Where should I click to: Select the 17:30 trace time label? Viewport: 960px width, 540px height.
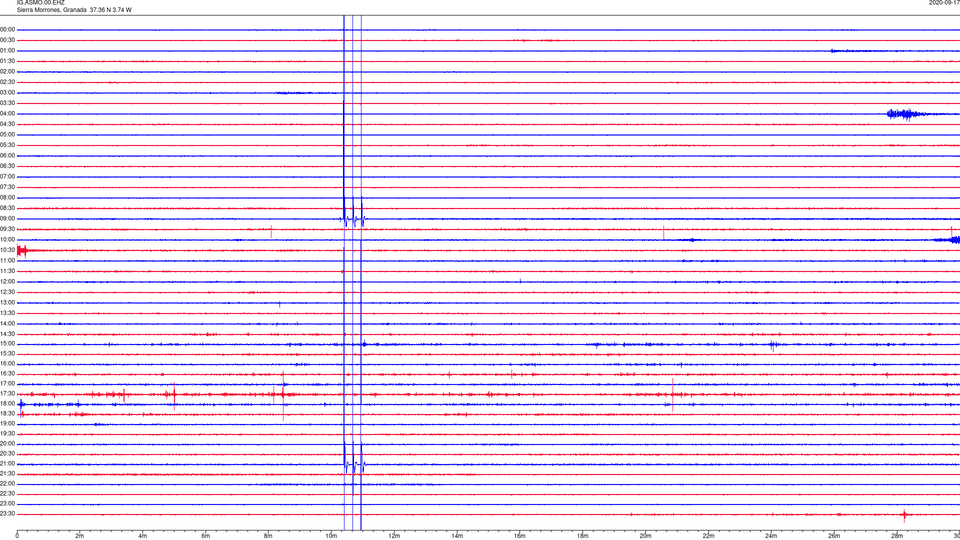[7, 394]
